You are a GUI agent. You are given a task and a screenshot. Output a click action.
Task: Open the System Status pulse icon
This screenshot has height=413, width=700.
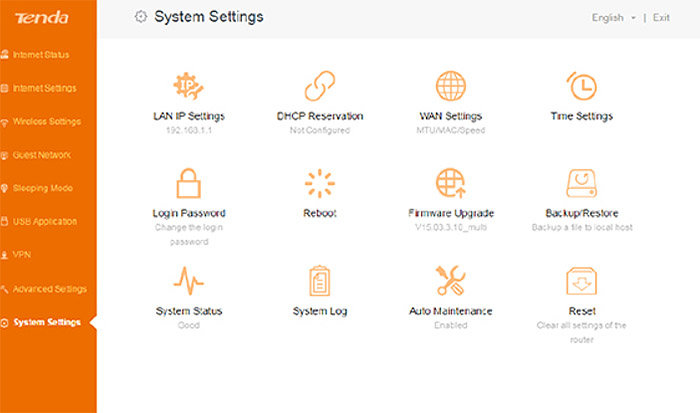tap(188, 281)
